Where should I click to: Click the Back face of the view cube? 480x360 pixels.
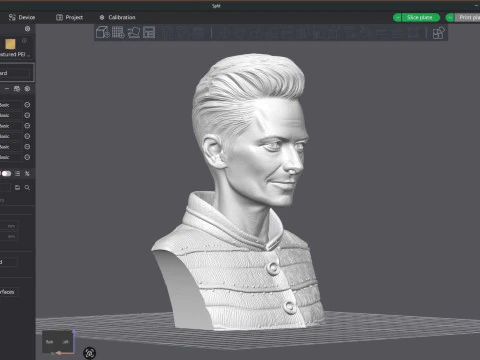pos(50,342)
